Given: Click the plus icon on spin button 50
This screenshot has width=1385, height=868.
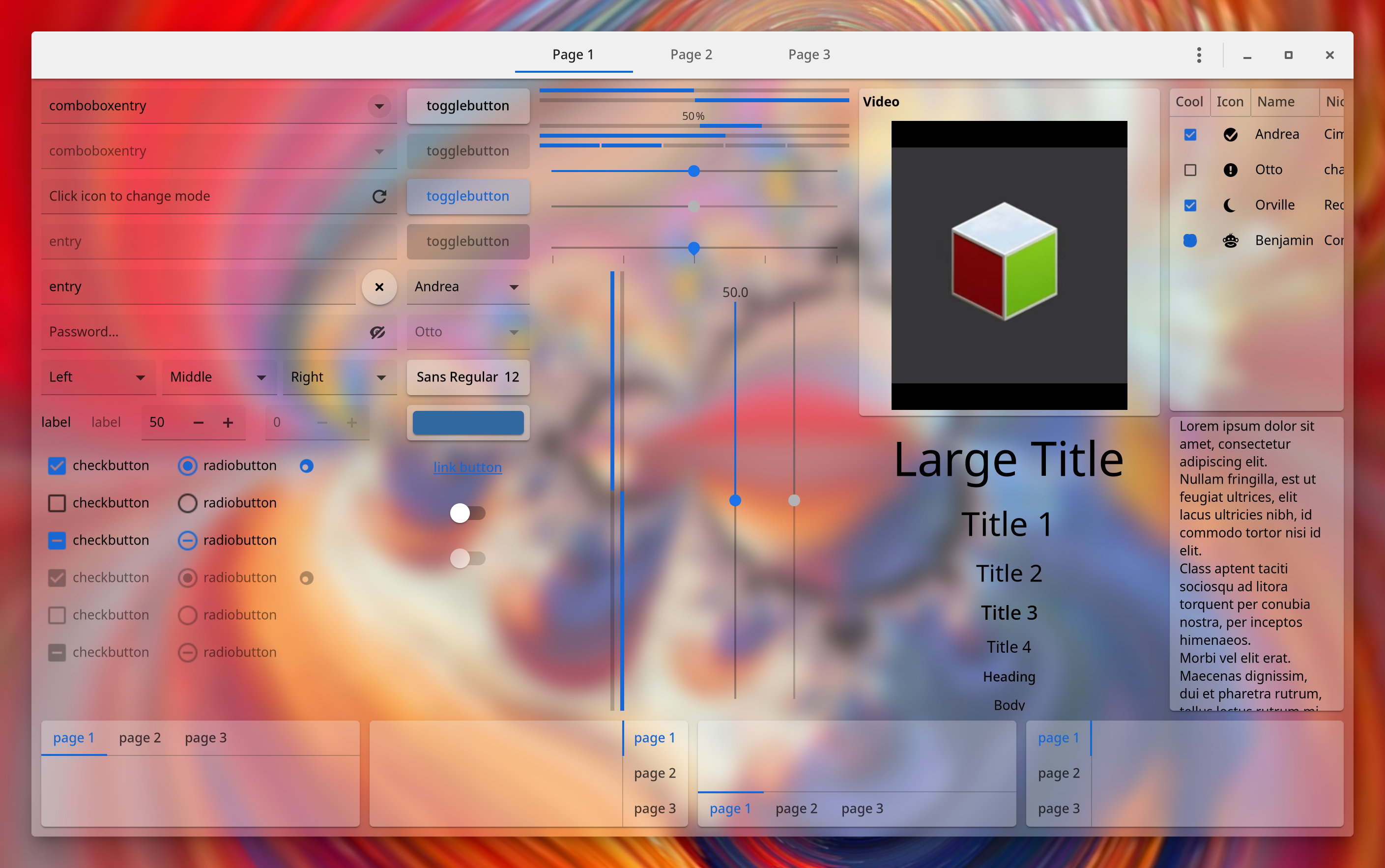Looking at the screenshot, I should pyautogui.click(x=228, y=423).
